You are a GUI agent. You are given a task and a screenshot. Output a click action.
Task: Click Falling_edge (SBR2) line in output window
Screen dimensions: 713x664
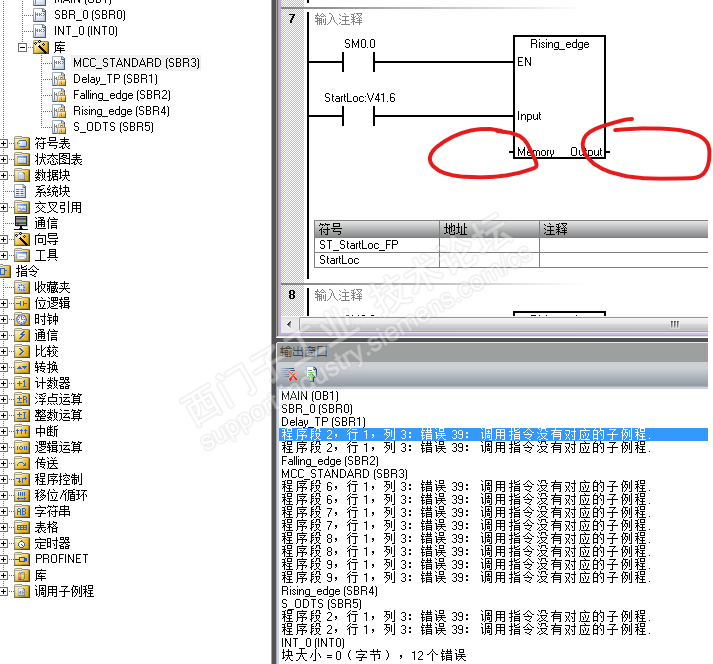click(330, 461)
